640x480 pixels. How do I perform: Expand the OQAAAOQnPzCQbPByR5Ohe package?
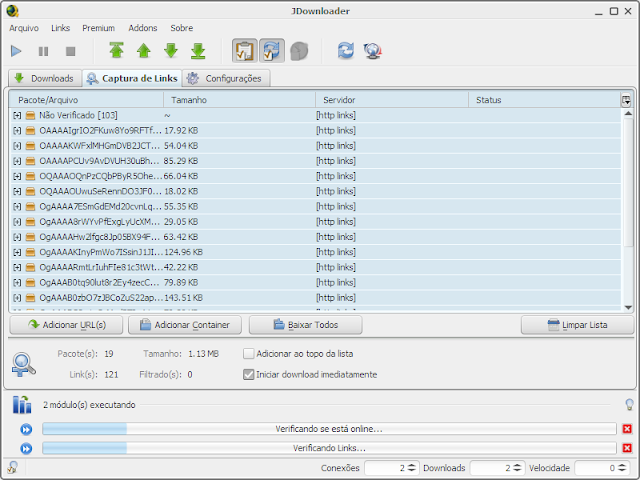[17, 176]
